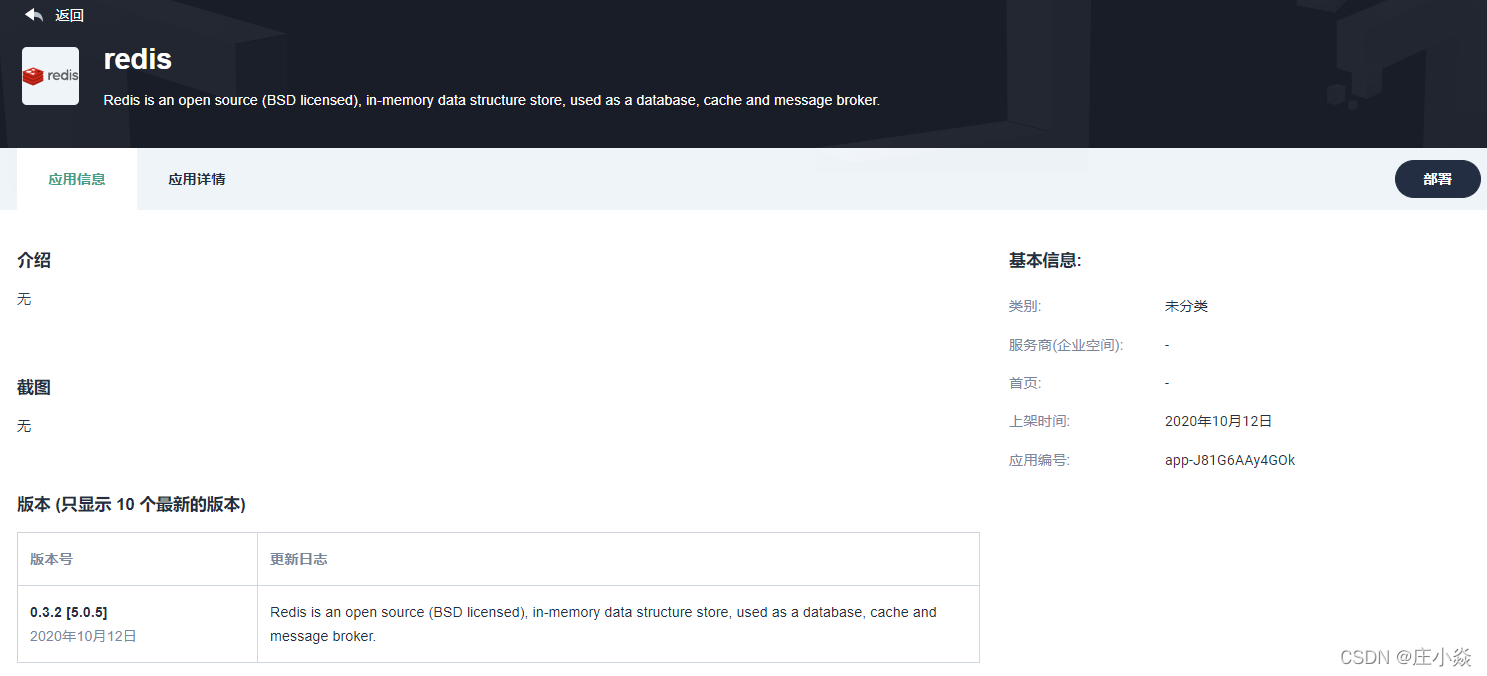The image size is (1487, 676).
Task: Select app ID app-J81G6AAy4GOk
Action: click(x=1230, y=460)
